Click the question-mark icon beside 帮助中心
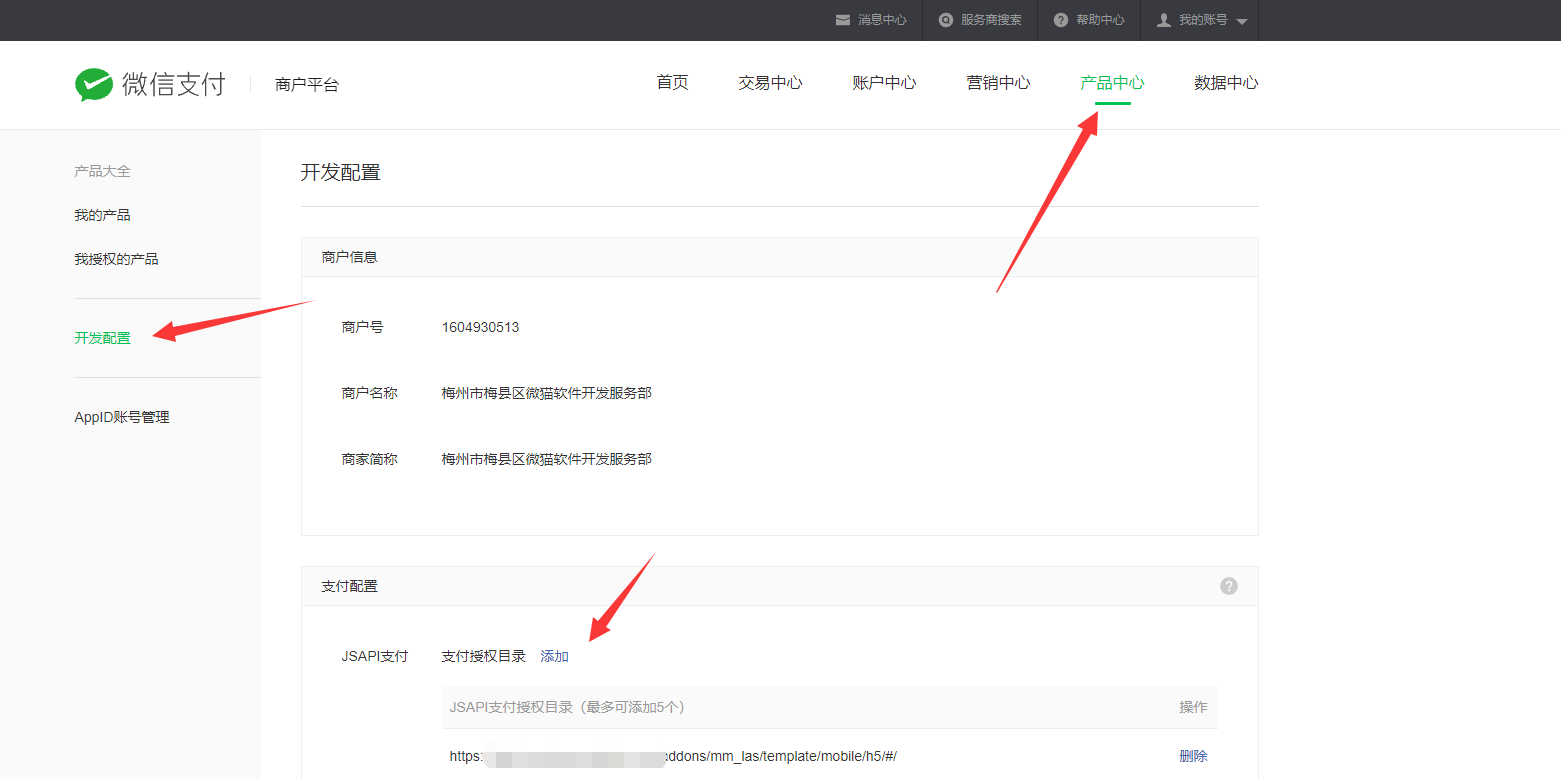 pyautogui.click(x=1061, y=20)
